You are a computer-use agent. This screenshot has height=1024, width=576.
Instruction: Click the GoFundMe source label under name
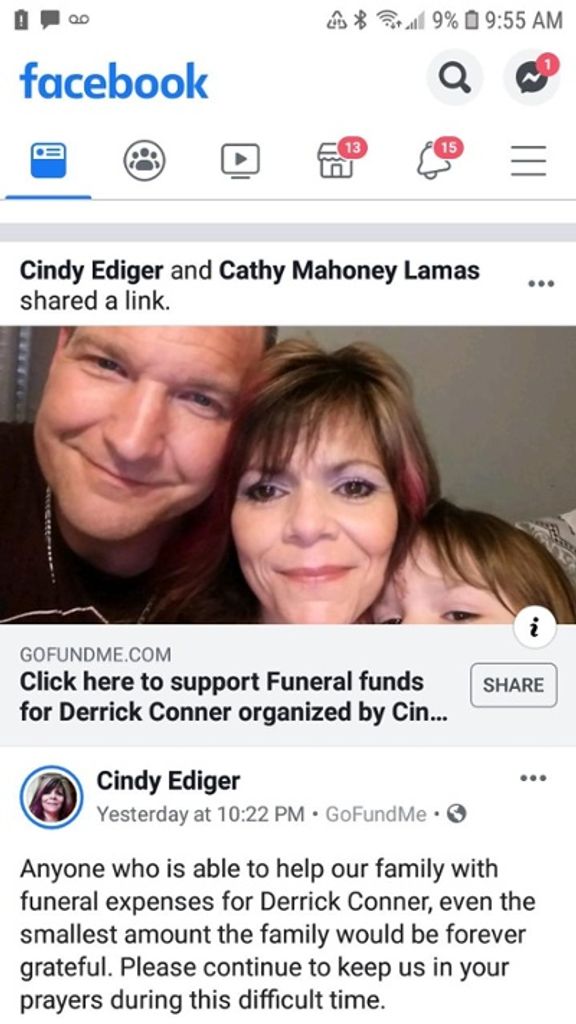375,814
